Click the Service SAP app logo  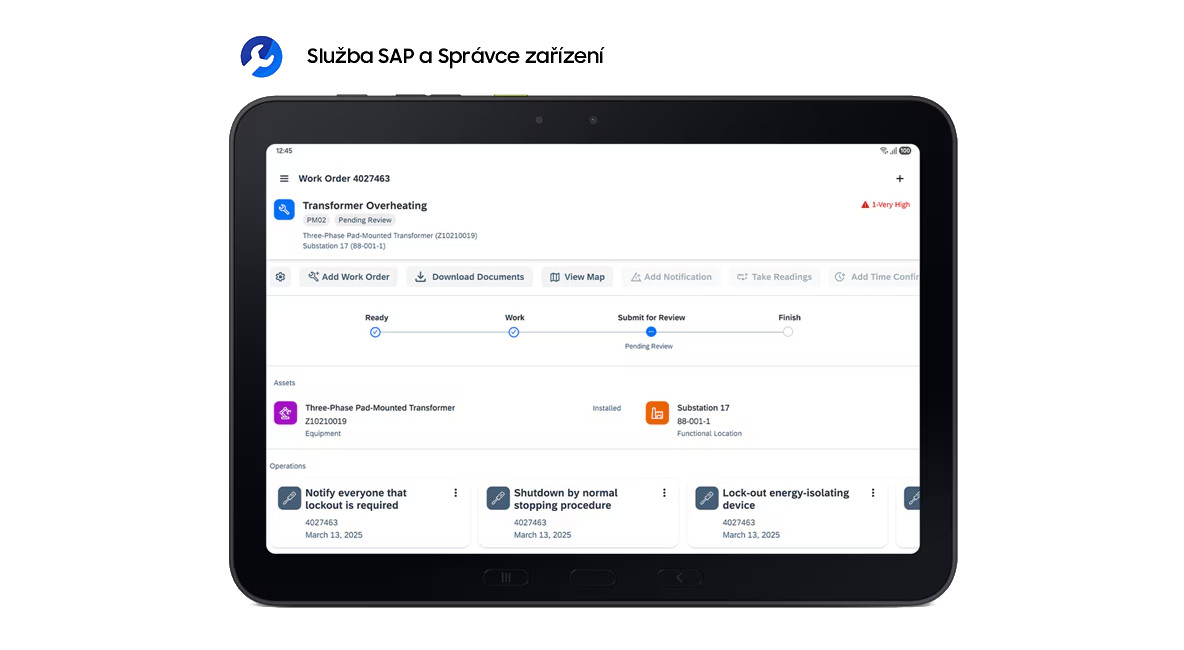[262, 56]
